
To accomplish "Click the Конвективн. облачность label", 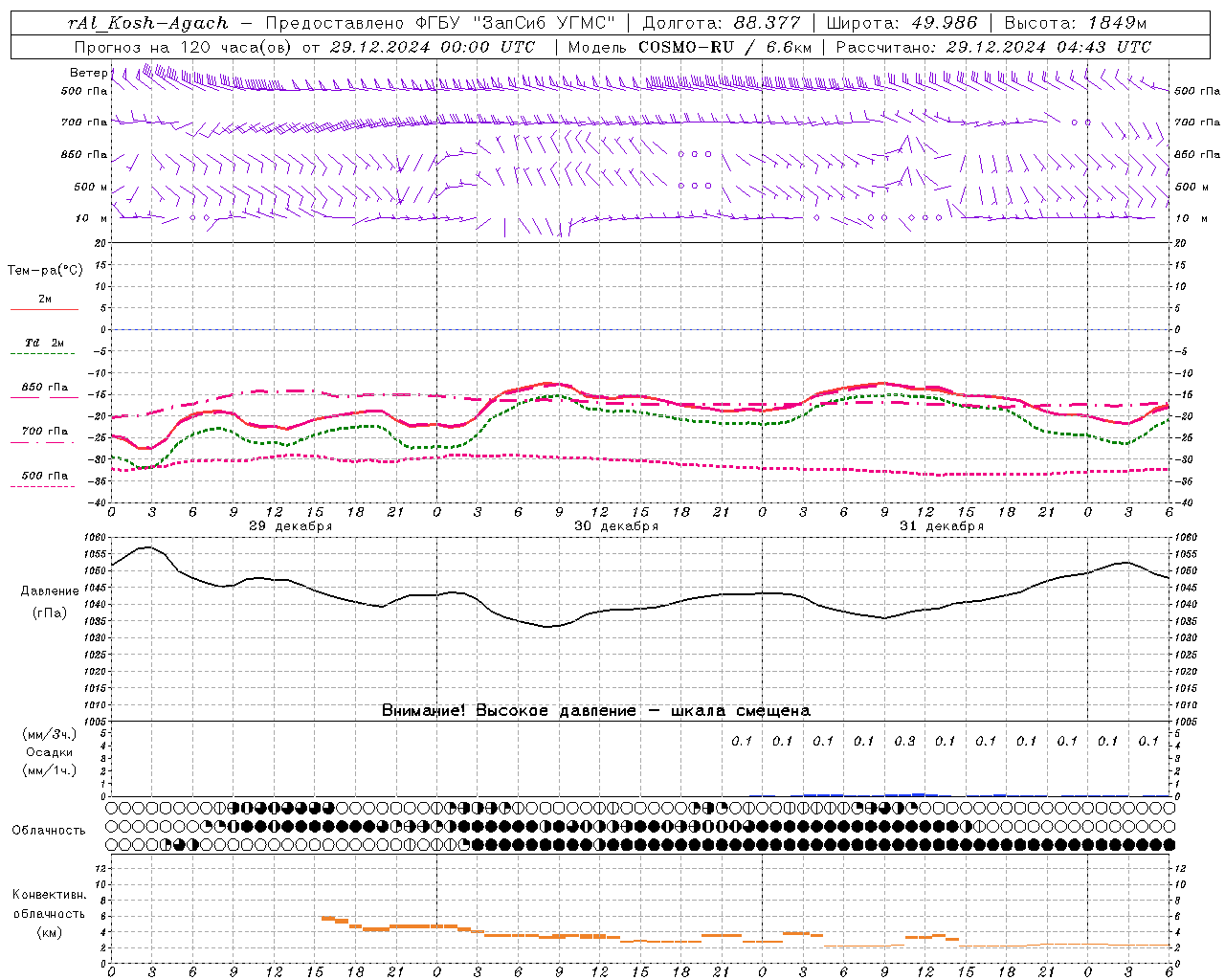I will (49, 904).
